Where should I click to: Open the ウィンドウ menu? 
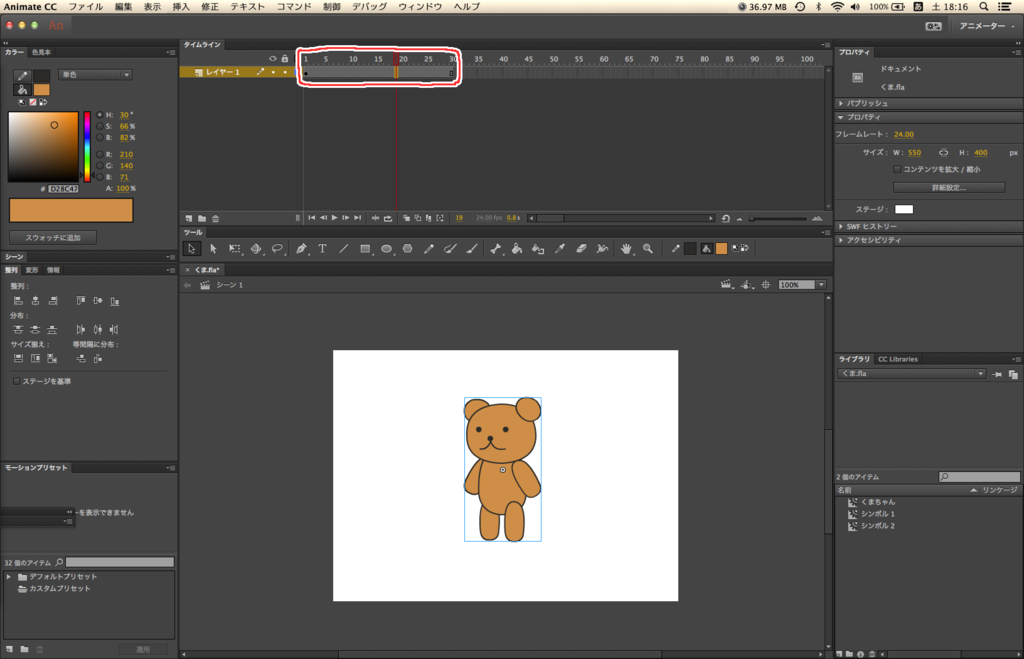(x=420, y=7)
